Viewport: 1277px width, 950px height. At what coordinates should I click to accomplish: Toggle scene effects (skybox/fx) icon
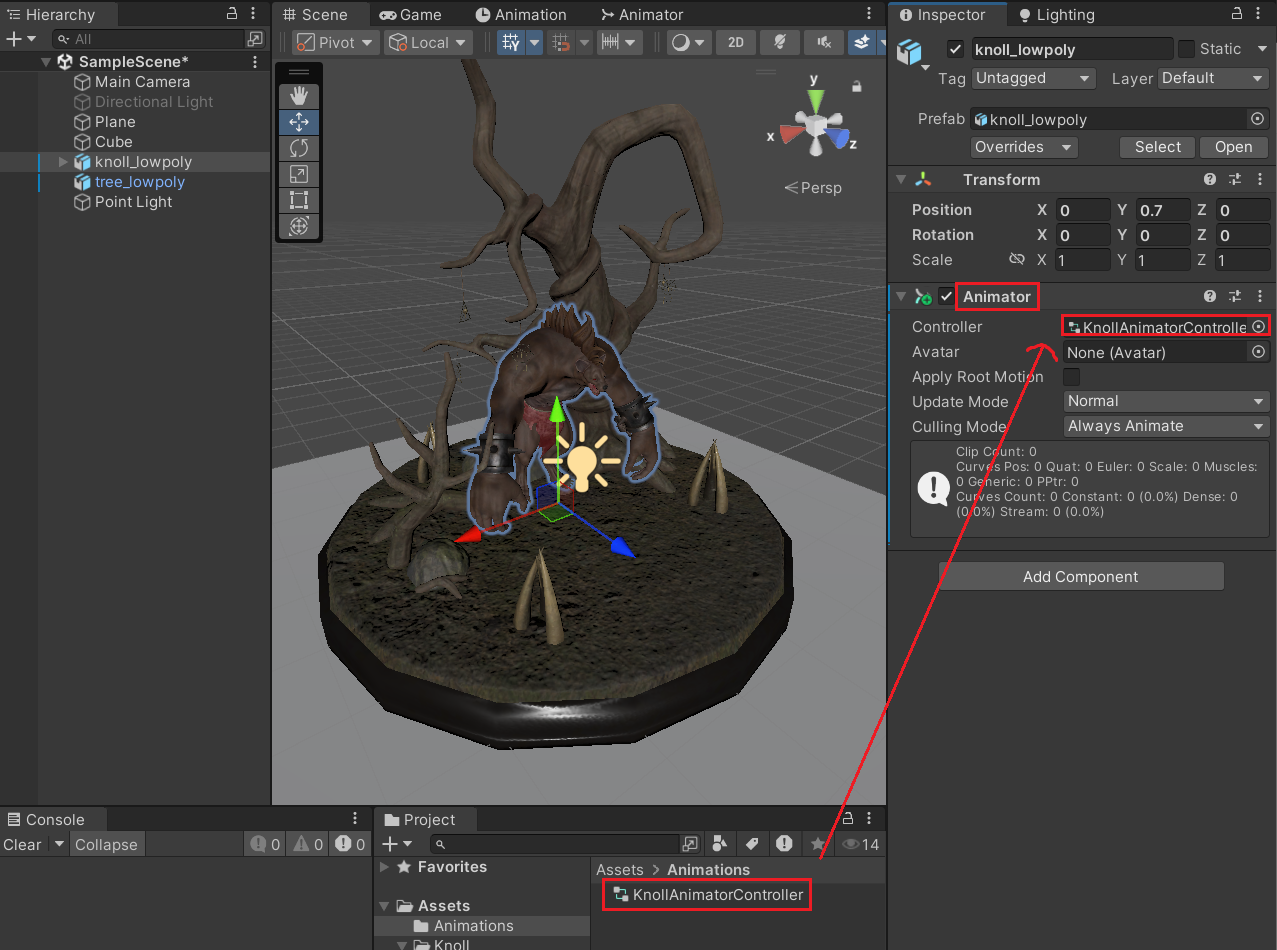(861, 43)
